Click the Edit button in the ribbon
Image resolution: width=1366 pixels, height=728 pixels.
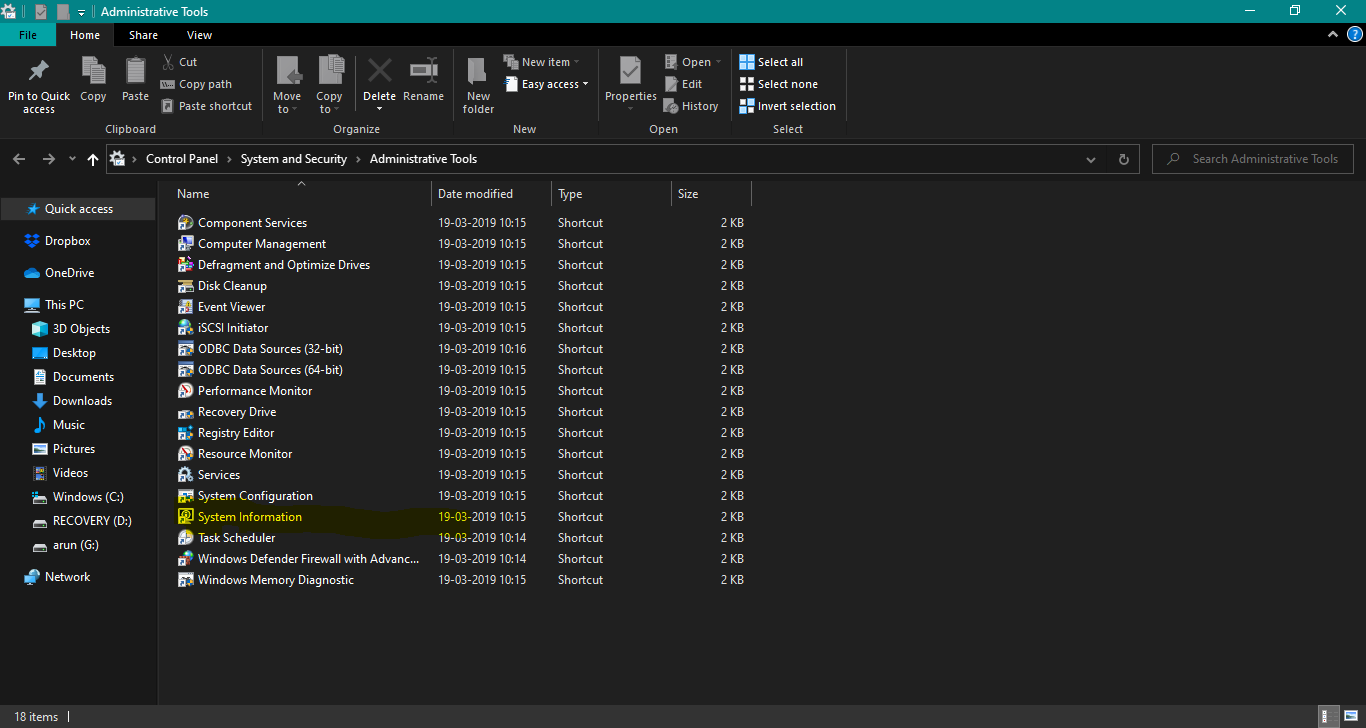click(x=687, y=83)
